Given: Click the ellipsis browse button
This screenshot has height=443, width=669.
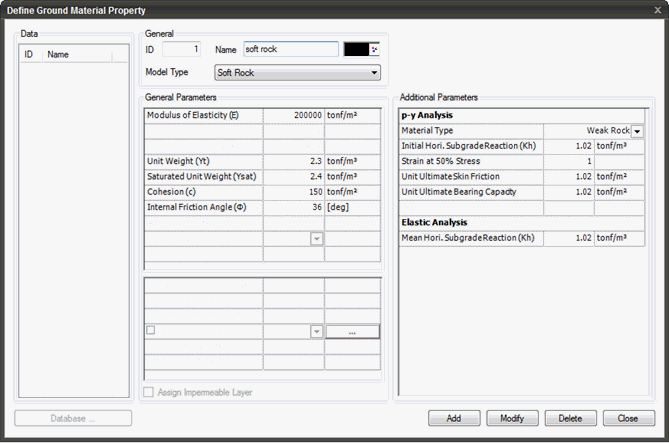Looking at the screenshot, I should click(352, 332).
